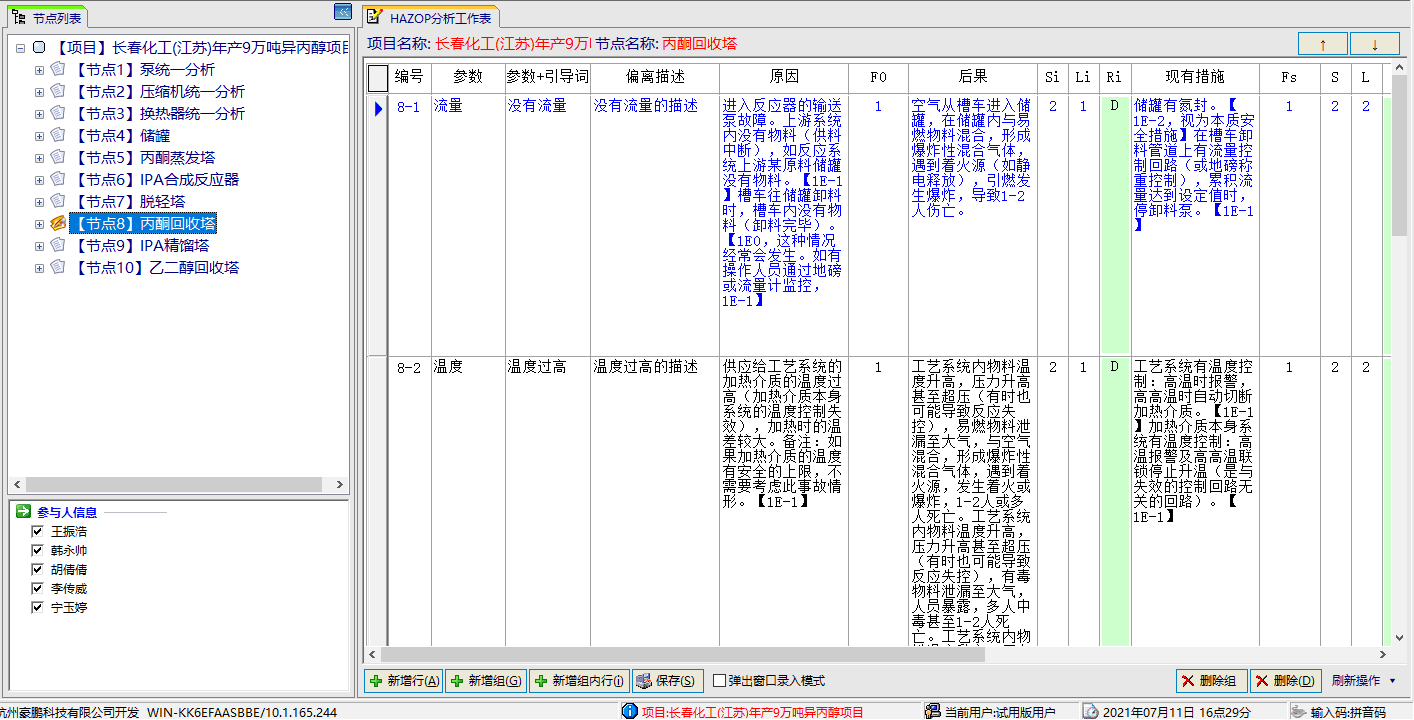Select tree item 节点7 脱轻塔
Image resolution: width=1414 pixels, height=720 pixels.
pyautogui.click(x=129, y=202)
